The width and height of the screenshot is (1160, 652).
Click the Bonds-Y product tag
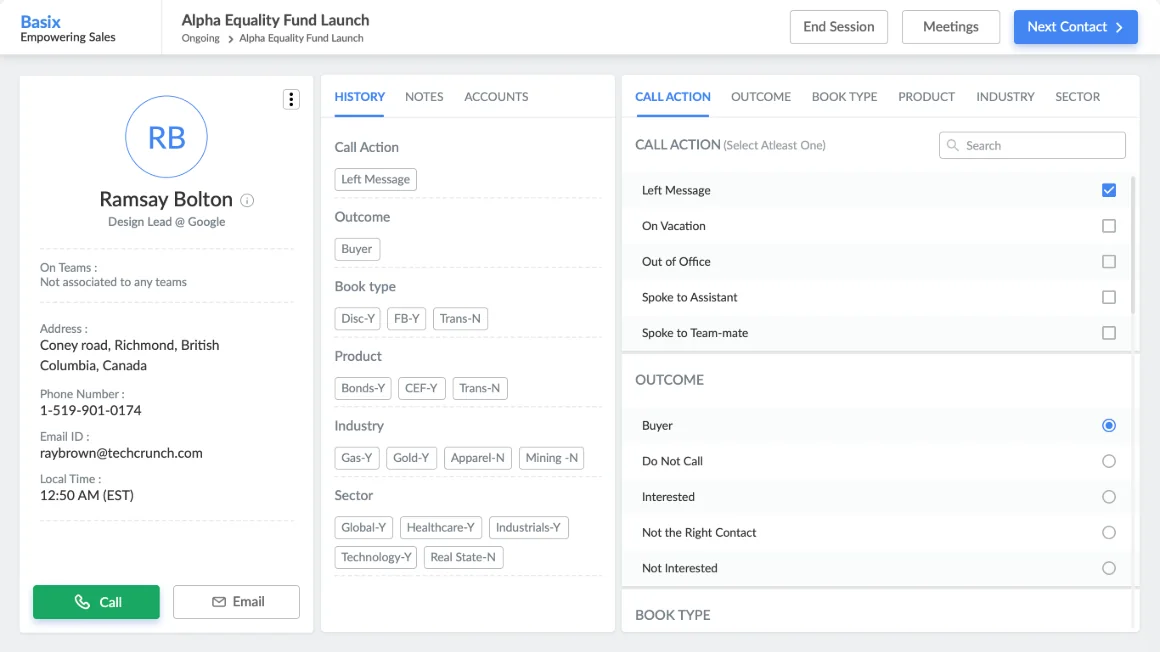tap(362, 388)
